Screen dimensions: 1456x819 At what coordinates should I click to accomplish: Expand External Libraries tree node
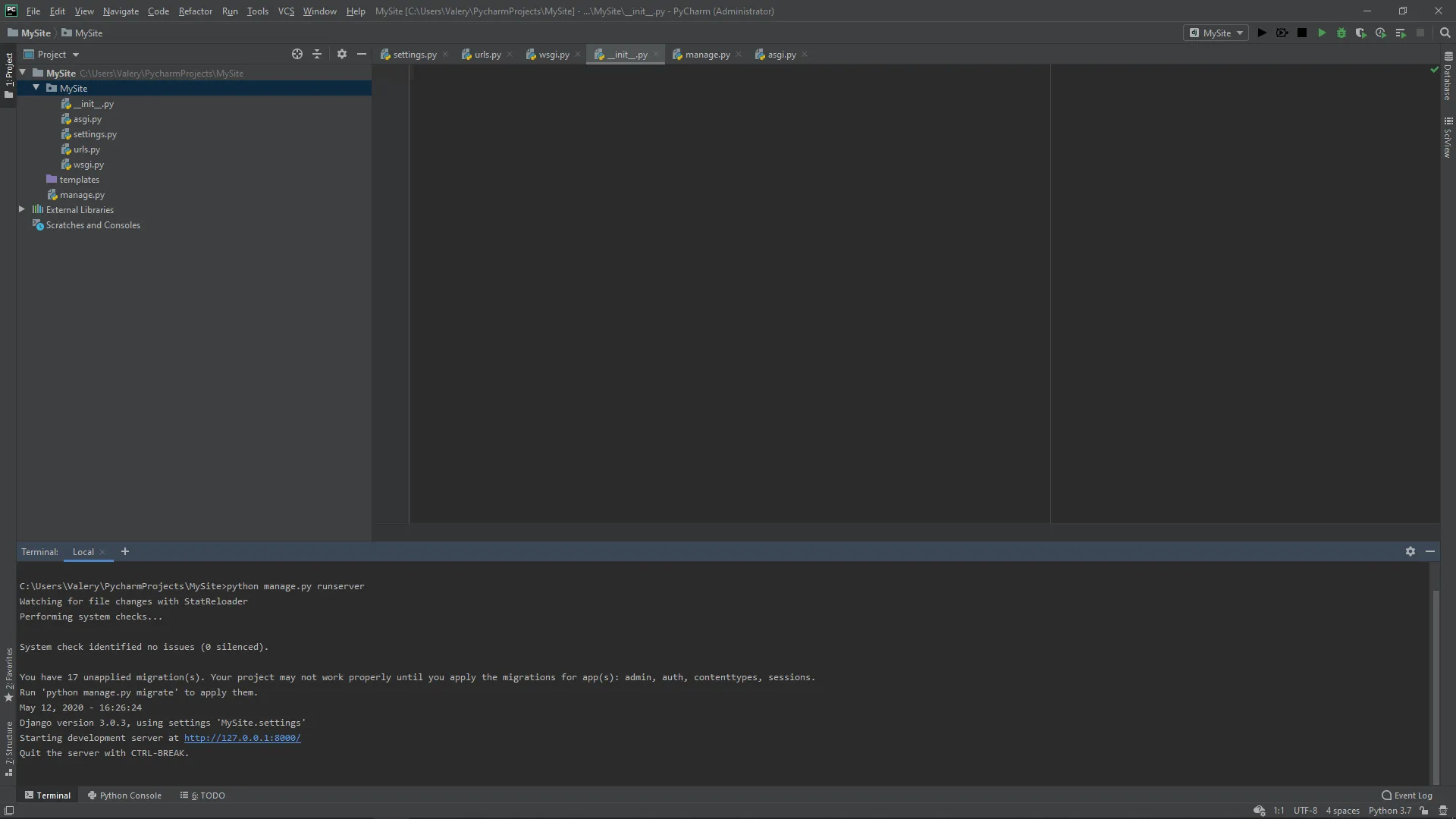click(x=22, y=209)
